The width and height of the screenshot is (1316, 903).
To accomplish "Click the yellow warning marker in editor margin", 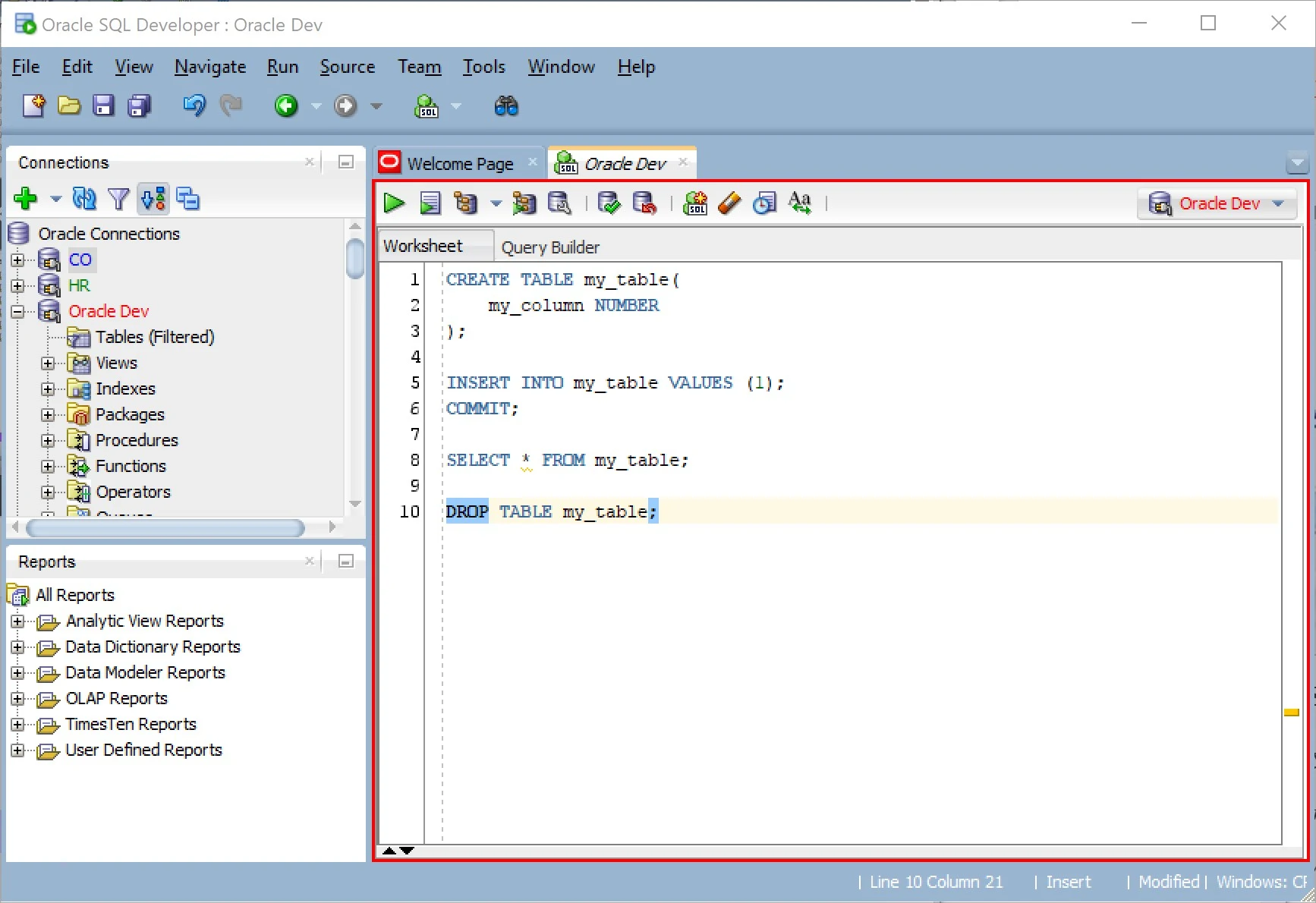I will pos(1291,713).
